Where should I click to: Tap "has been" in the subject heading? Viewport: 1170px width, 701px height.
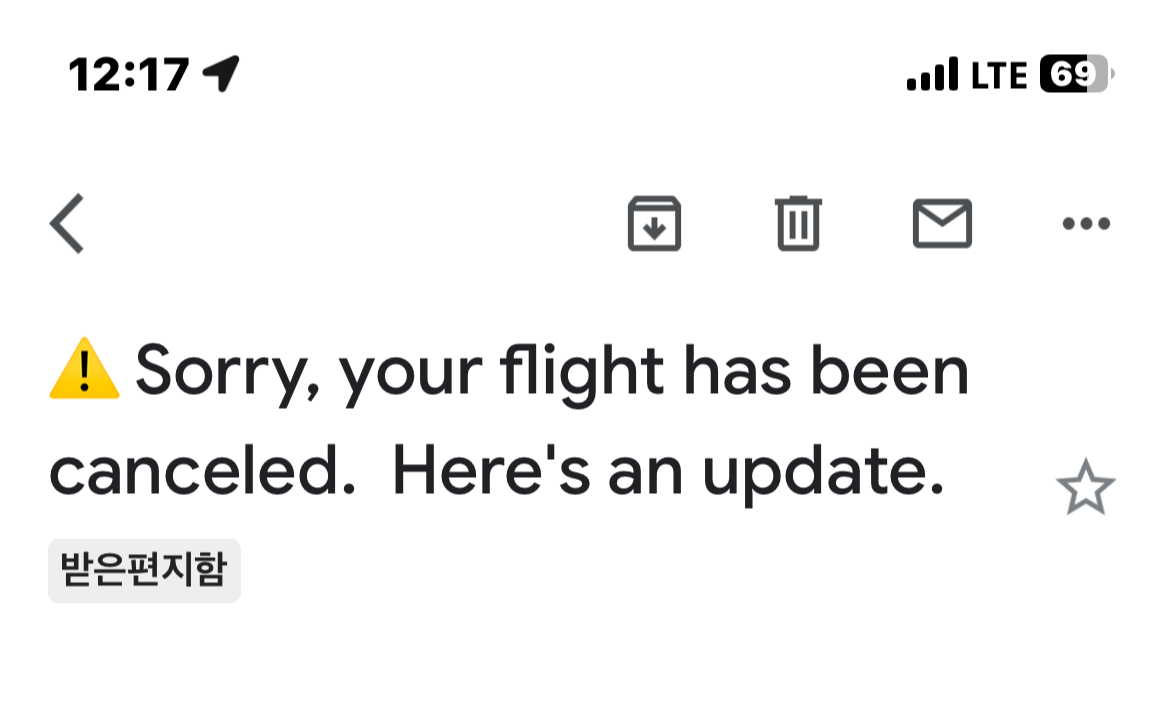[826, 370]
